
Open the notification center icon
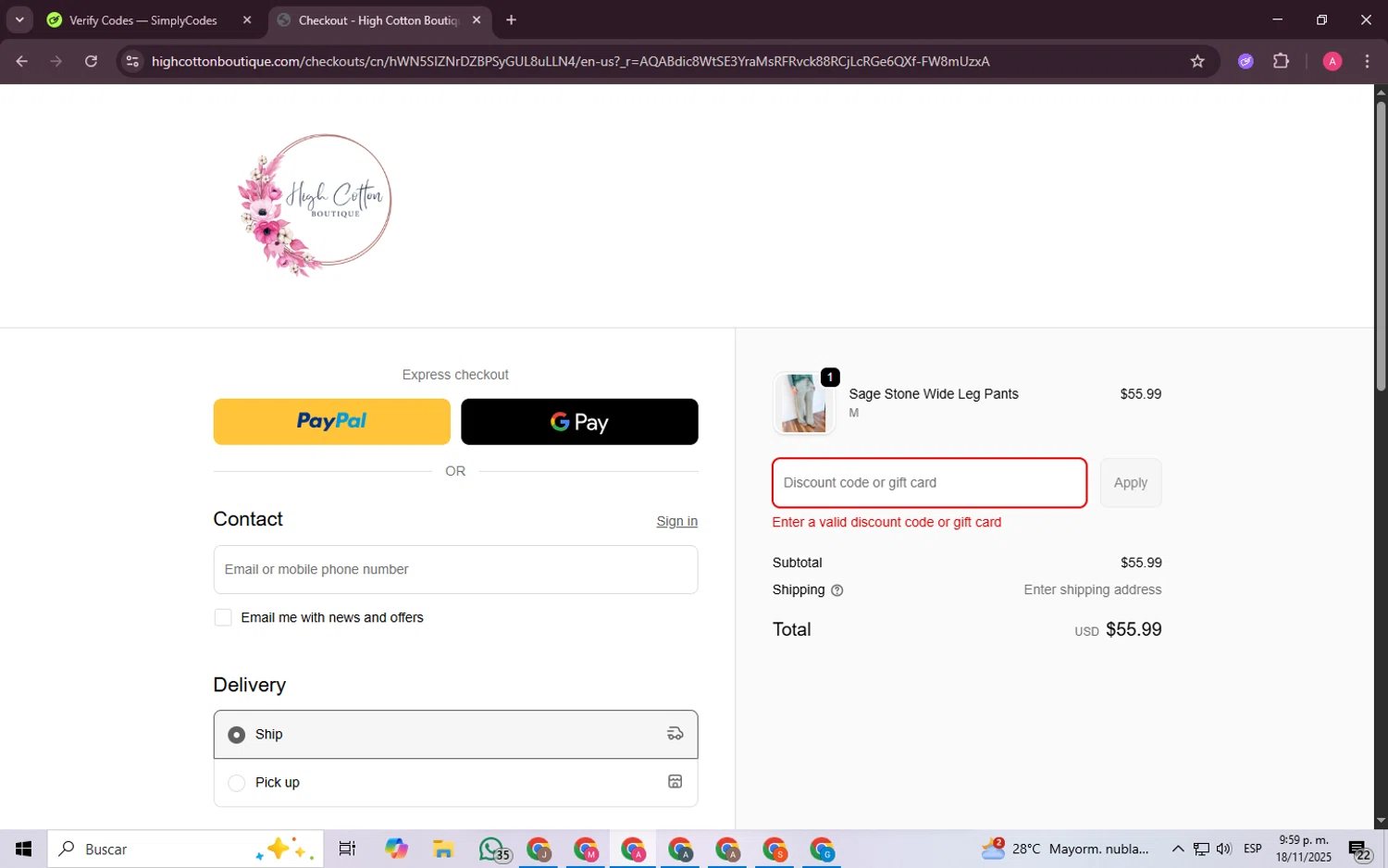coord(1359,849)
